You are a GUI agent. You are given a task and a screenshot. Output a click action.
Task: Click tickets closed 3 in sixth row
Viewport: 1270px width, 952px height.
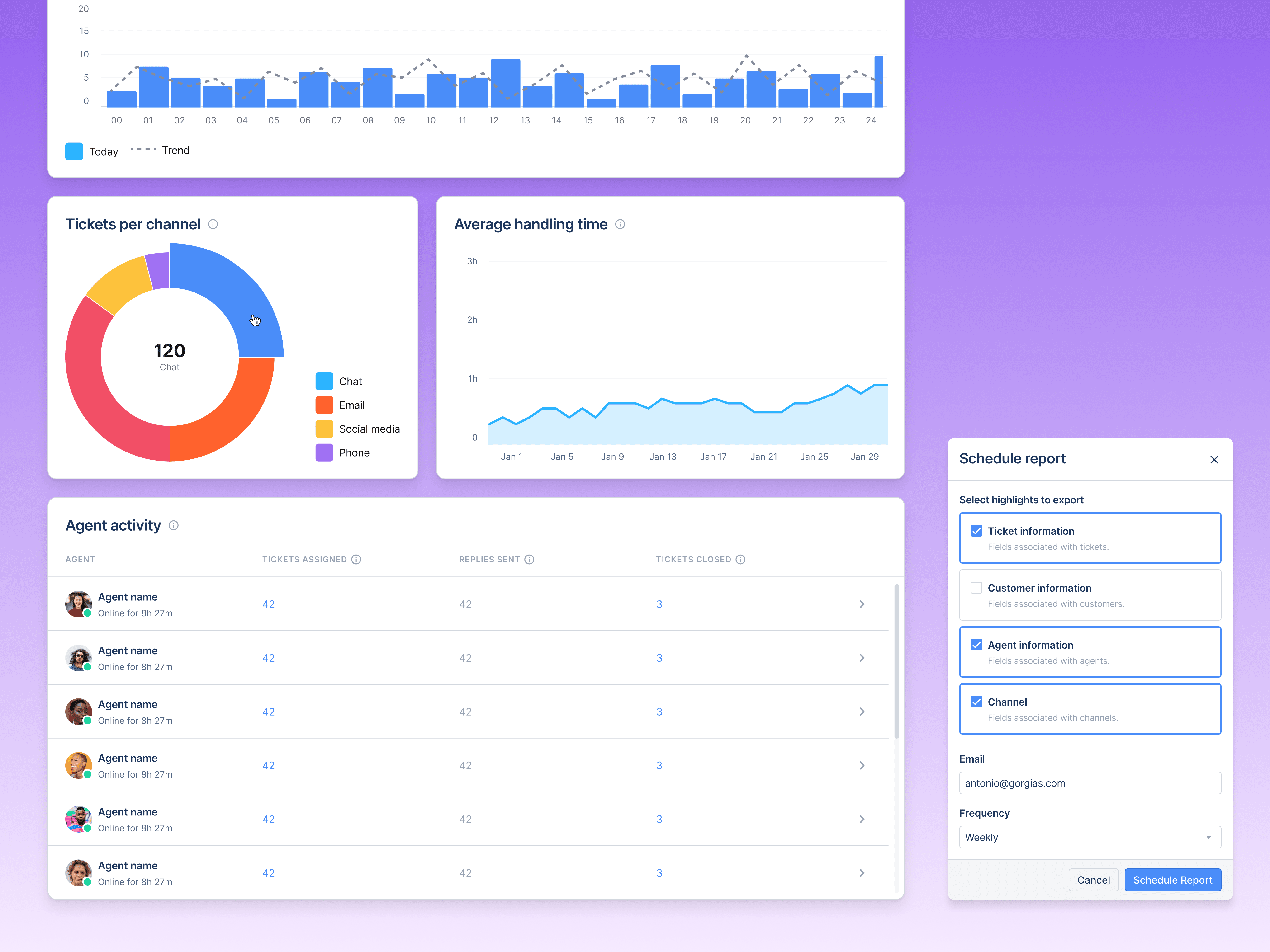(x=659, y=873)
